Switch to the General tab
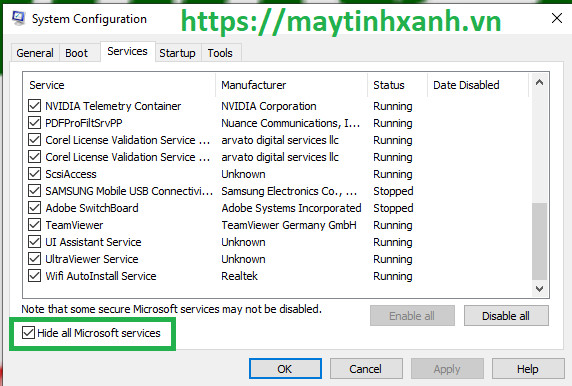Screen dimensions: 572x386 [35, 53]
